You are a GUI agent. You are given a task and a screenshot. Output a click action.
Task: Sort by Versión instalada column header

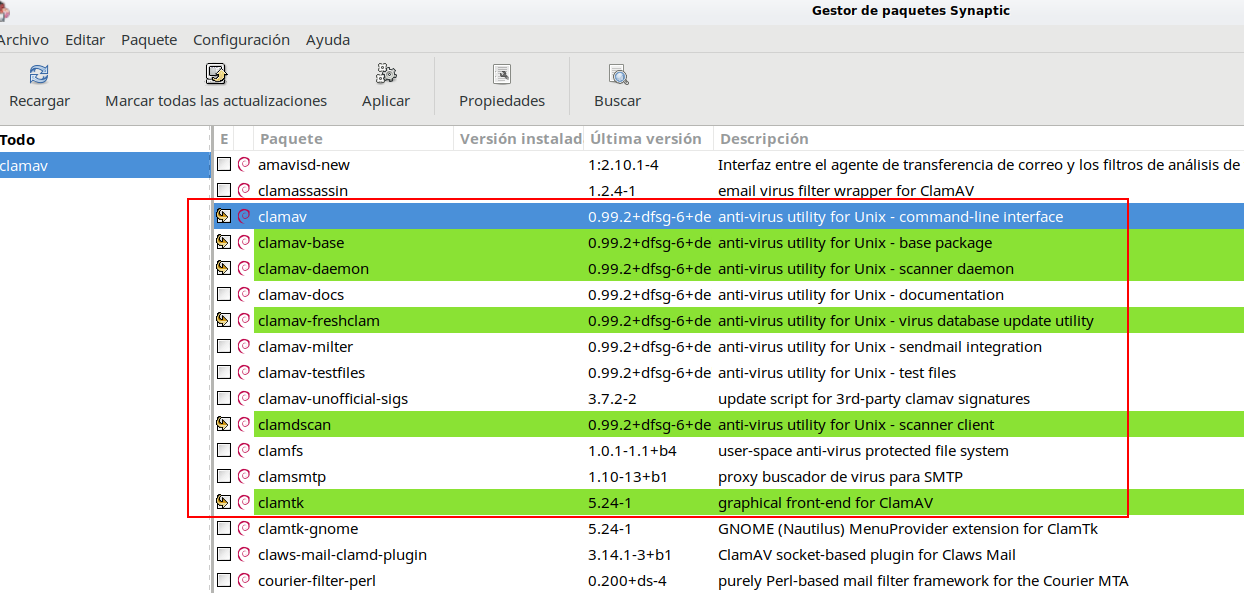[519, 139]
